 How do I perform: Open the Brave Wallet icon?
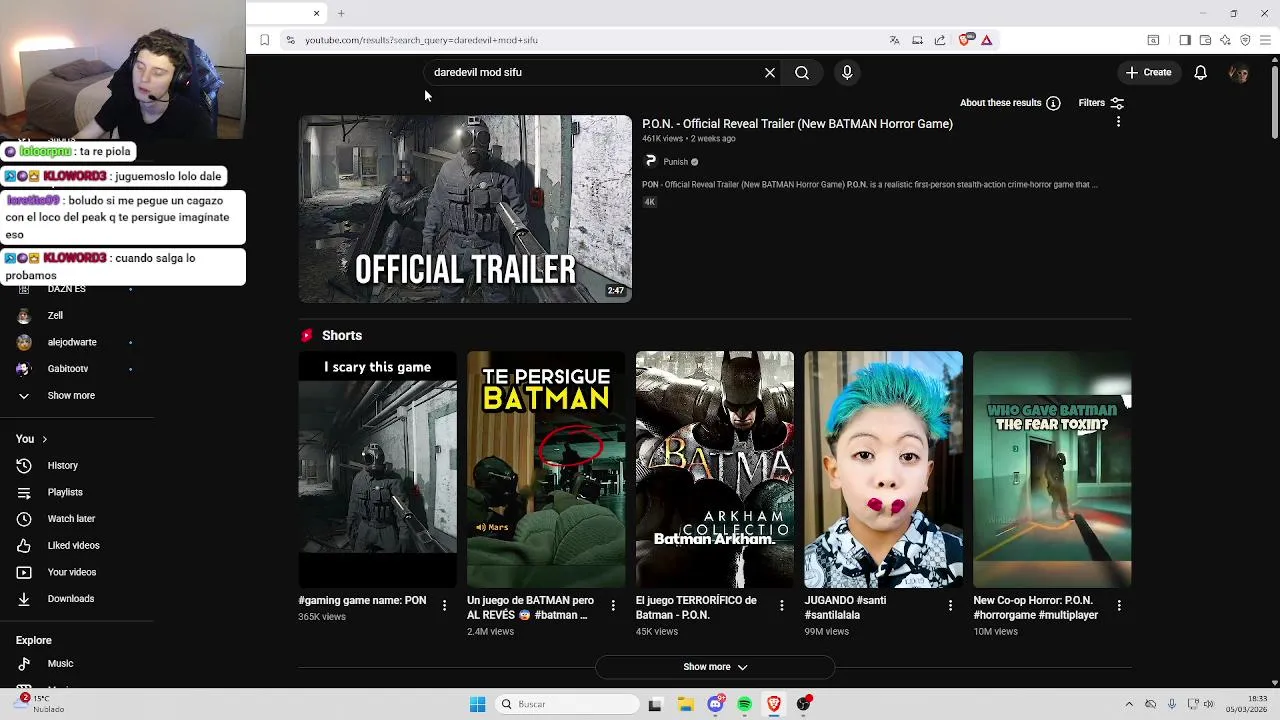coord(1205,40)
